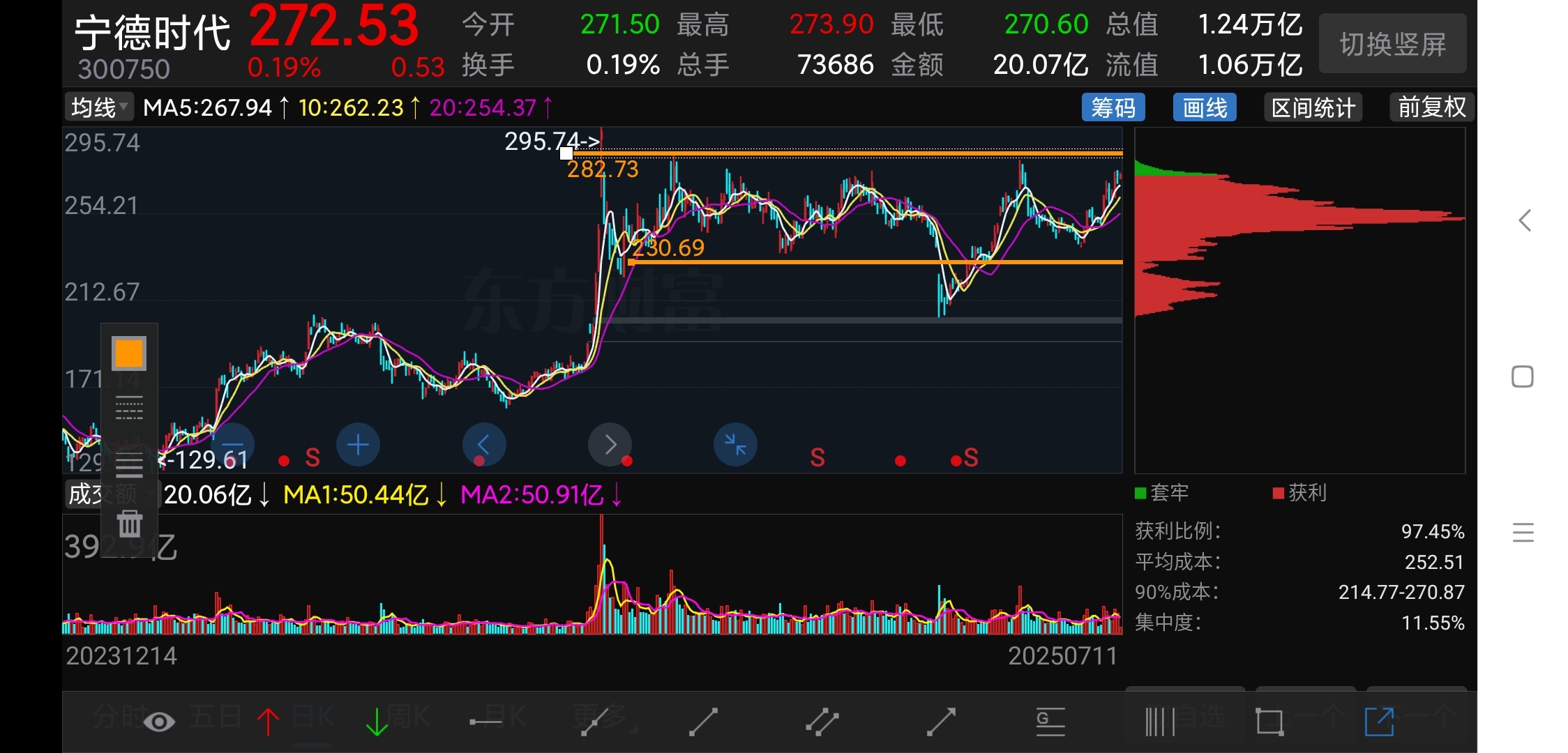Pick the orange line color swatch
This screenshot has height=753, width=1568.
coord(129,353)
